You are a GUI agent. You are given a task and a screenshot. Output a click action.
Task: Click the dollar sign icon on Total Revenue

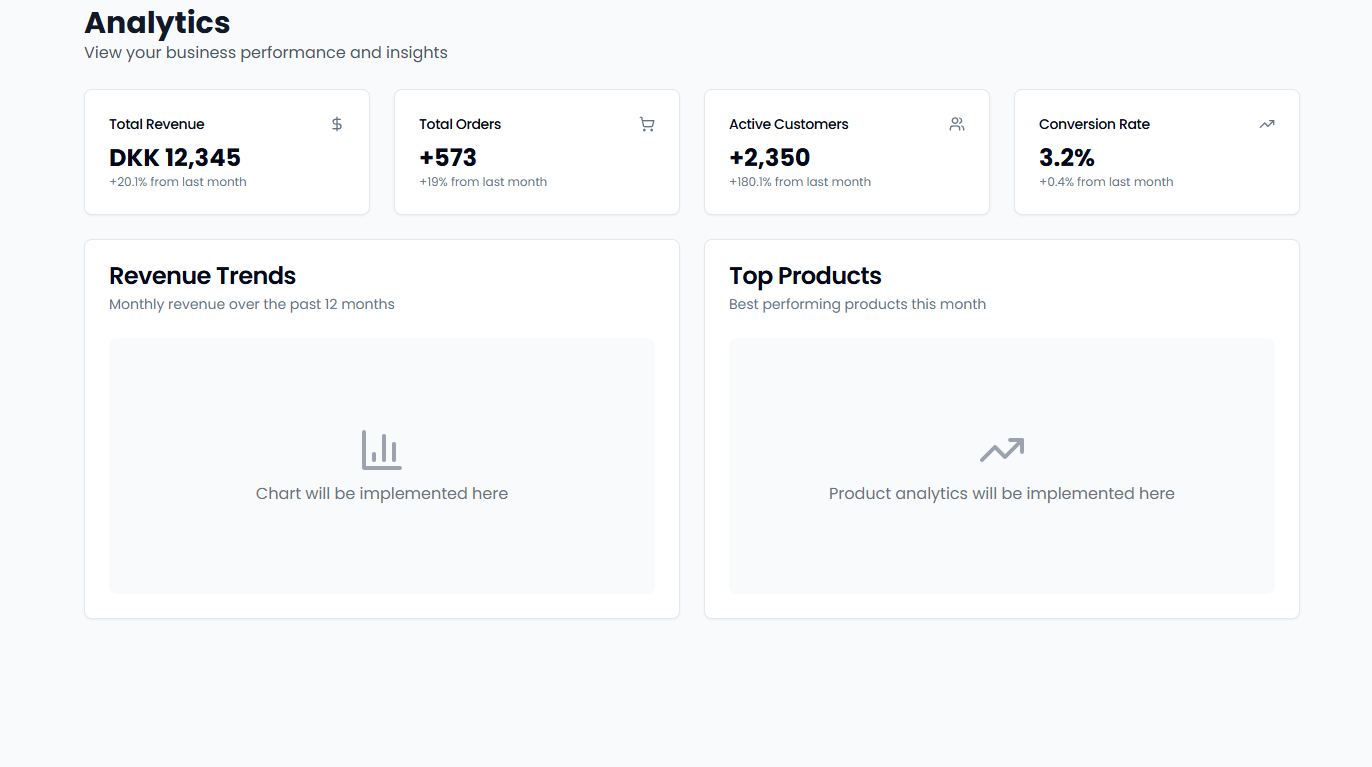tap(336, 124)
